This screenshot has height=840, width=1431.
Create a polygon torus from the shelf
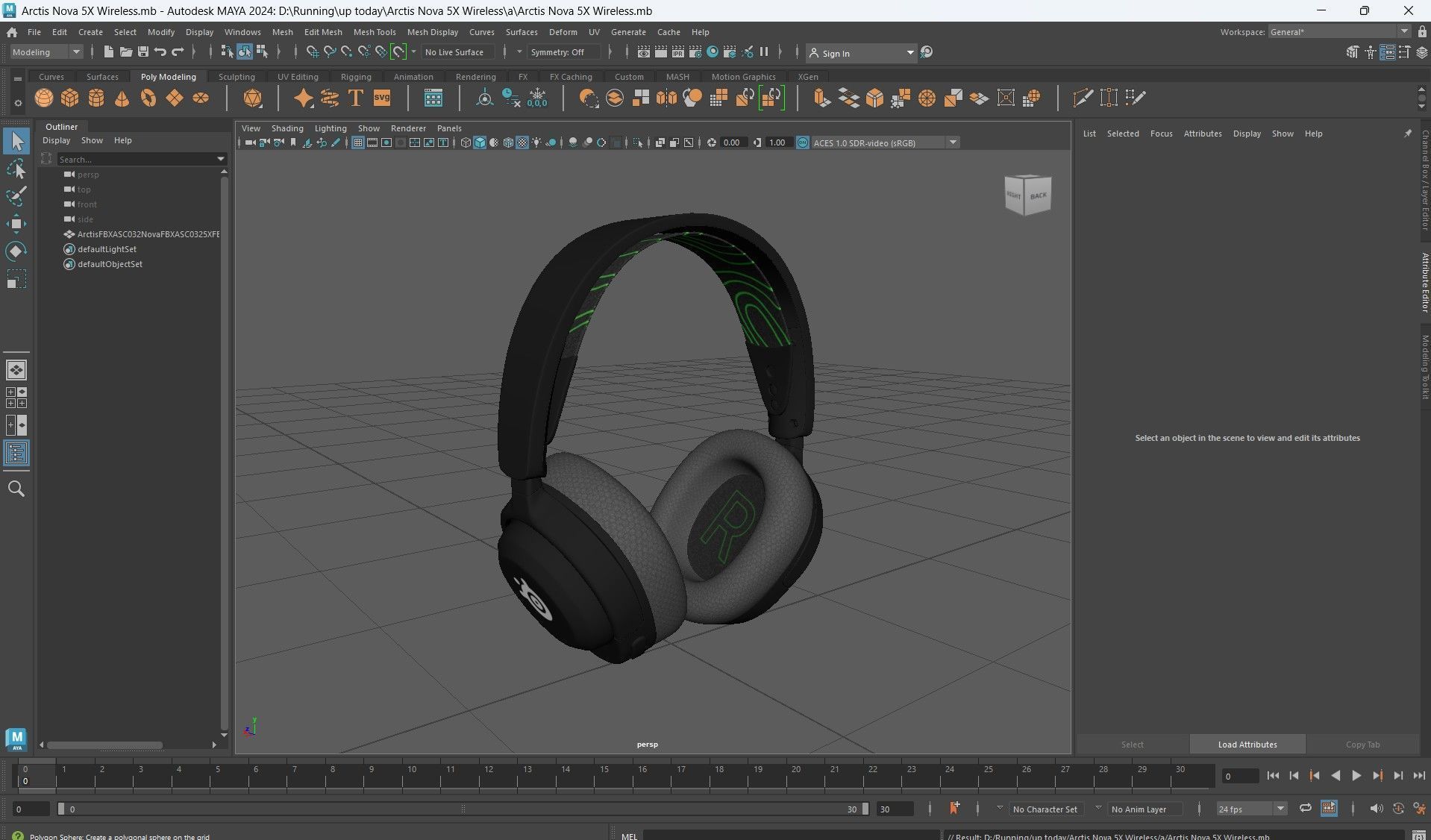point(148,98)
